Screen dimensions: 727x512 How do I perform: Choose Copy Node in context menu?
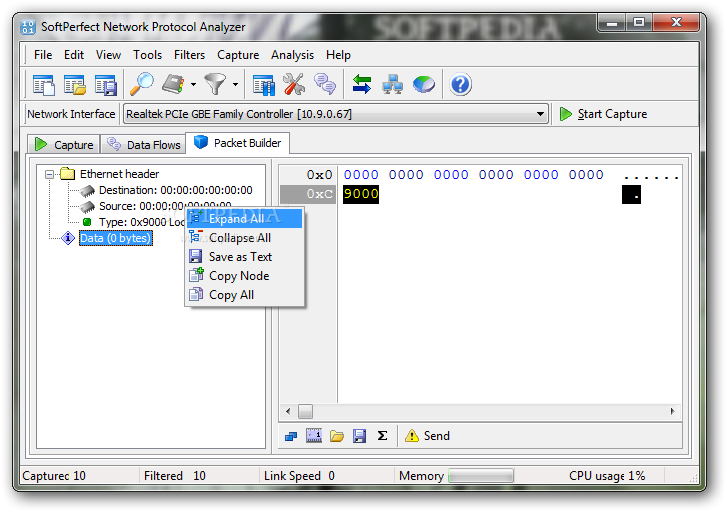coord(244,275)
